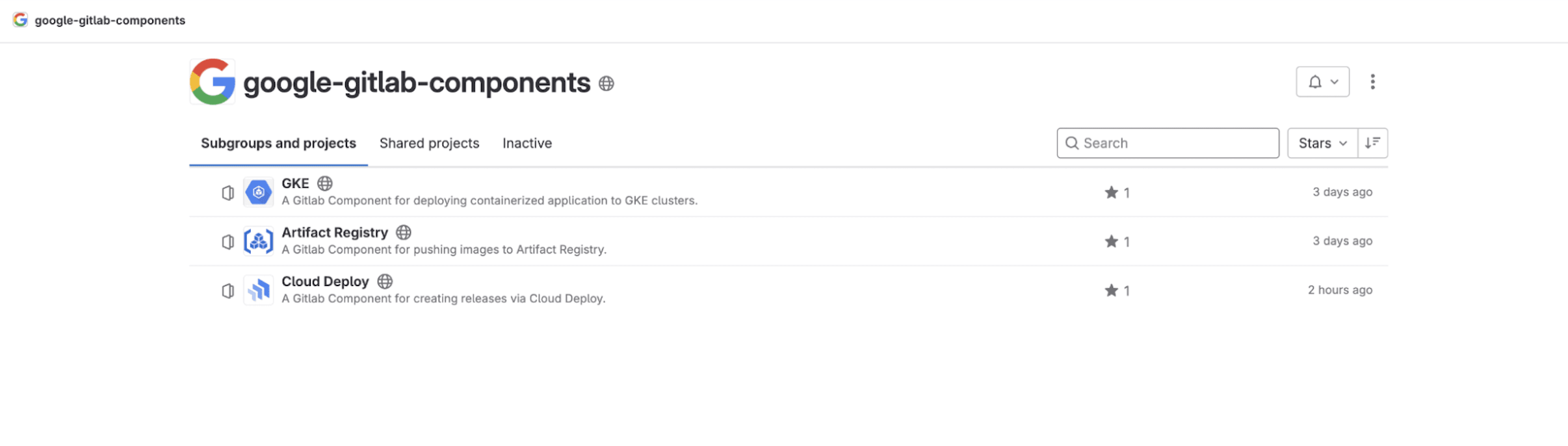This screenshot has width=1568, height=446.
Task: Click the search magnifier icon
Action: 1073,143
